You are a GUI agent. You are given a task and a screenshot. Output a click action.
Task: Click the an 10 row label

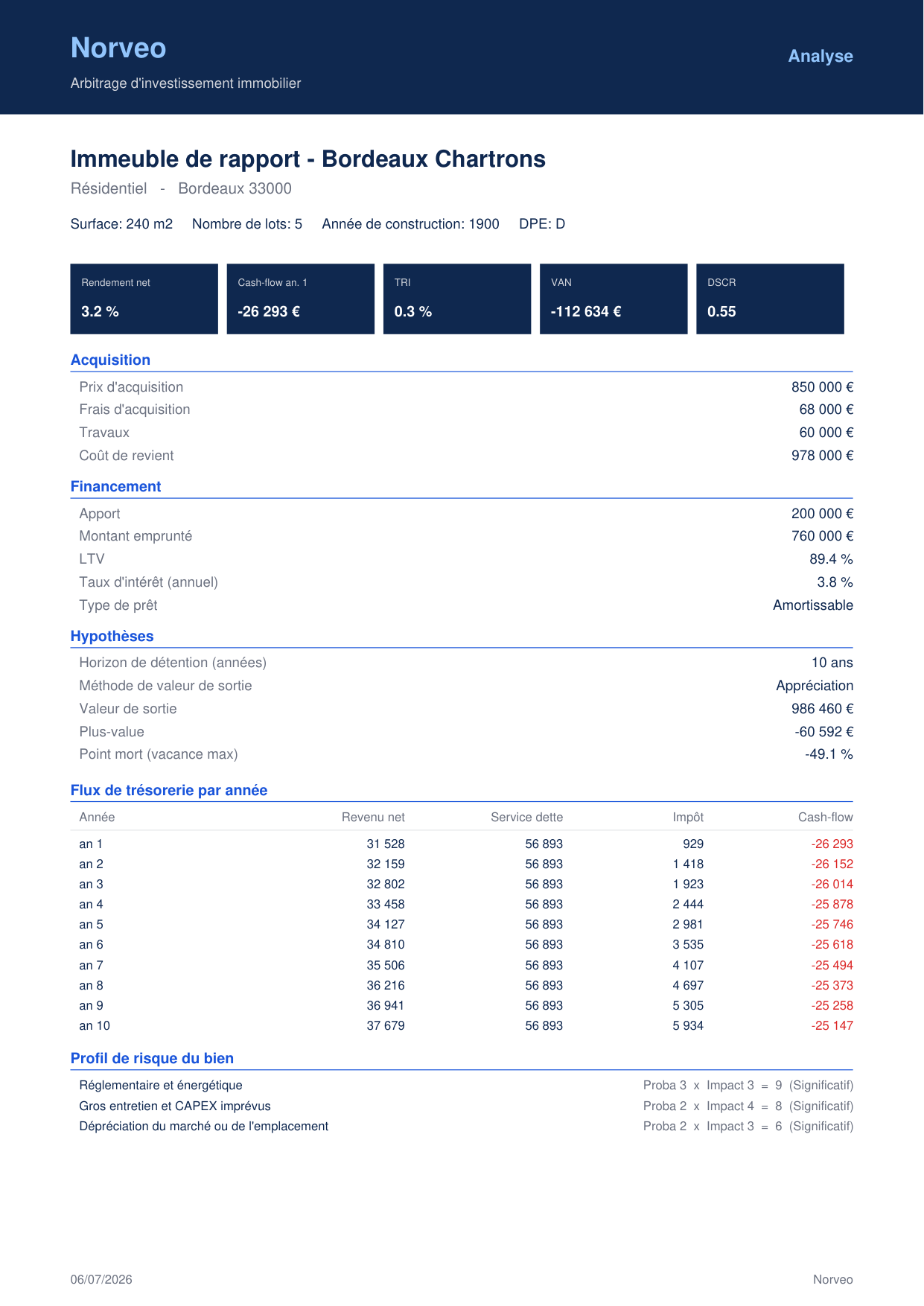[x=95, y=1026]
